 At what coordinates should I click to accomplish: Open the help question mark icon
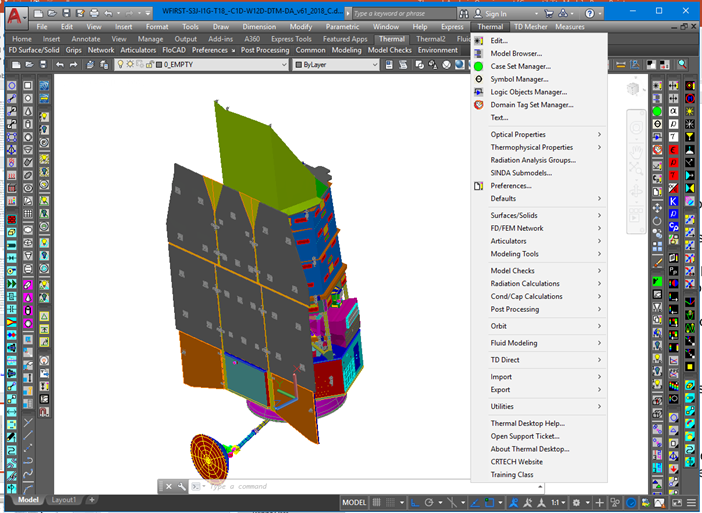pyautogui.click(x=590, y=14)
